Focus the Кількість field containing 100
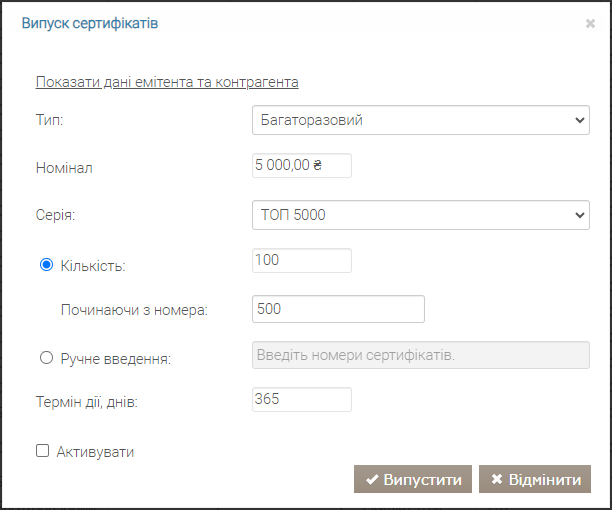The image size is (612, 510). [302, 260]
